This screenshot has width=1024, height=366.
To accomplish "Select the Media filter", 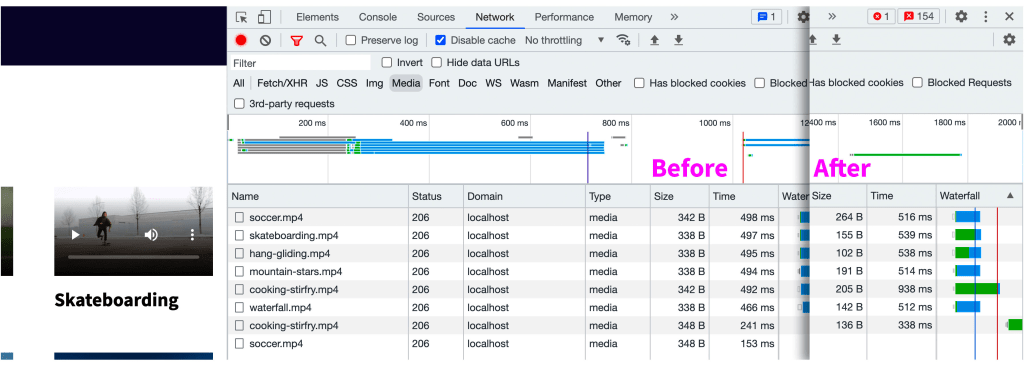I will [406, 83].
